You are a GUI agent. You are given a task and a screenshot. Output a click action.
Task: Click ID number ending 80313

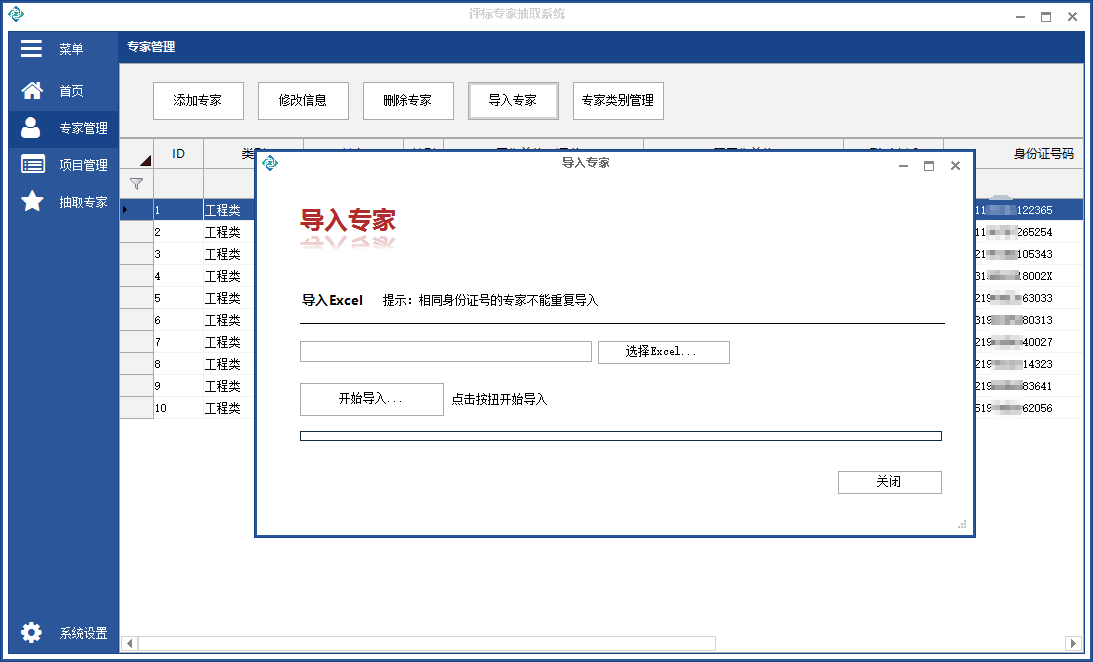[1014, 320]
